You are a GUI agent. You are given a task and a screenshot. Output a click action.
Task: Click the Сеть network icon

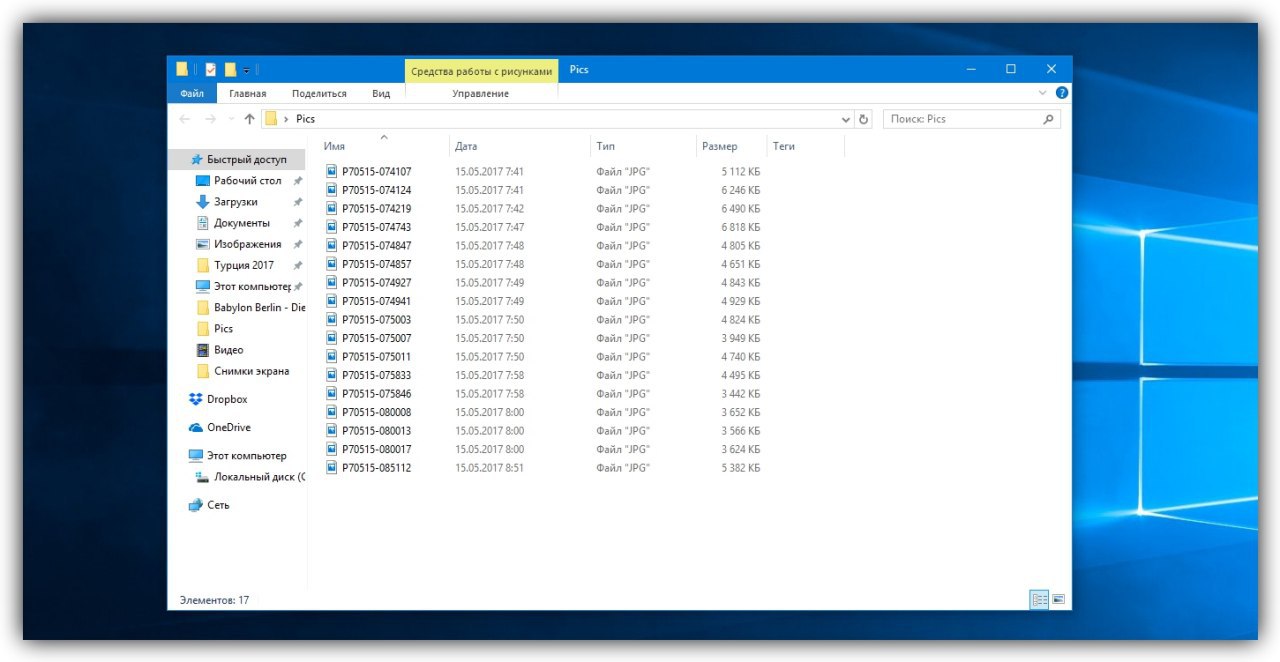pyautogui.click(x=196, y=505)
